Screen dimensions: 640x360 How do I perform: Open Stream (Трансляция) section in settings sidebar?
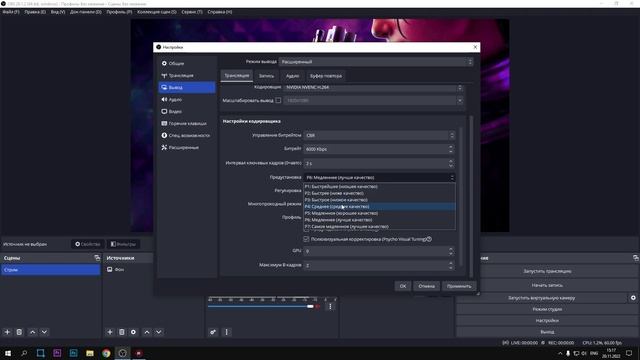tap(187, 76)
